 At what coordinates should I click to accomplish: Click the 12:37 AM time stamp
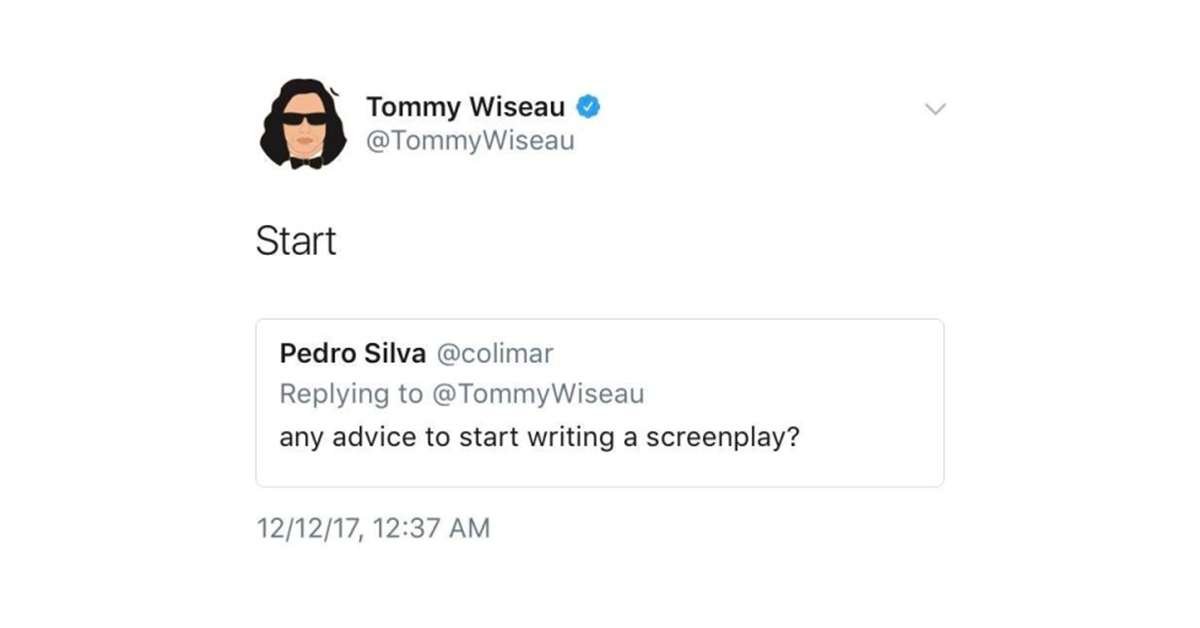click(432, 528)
